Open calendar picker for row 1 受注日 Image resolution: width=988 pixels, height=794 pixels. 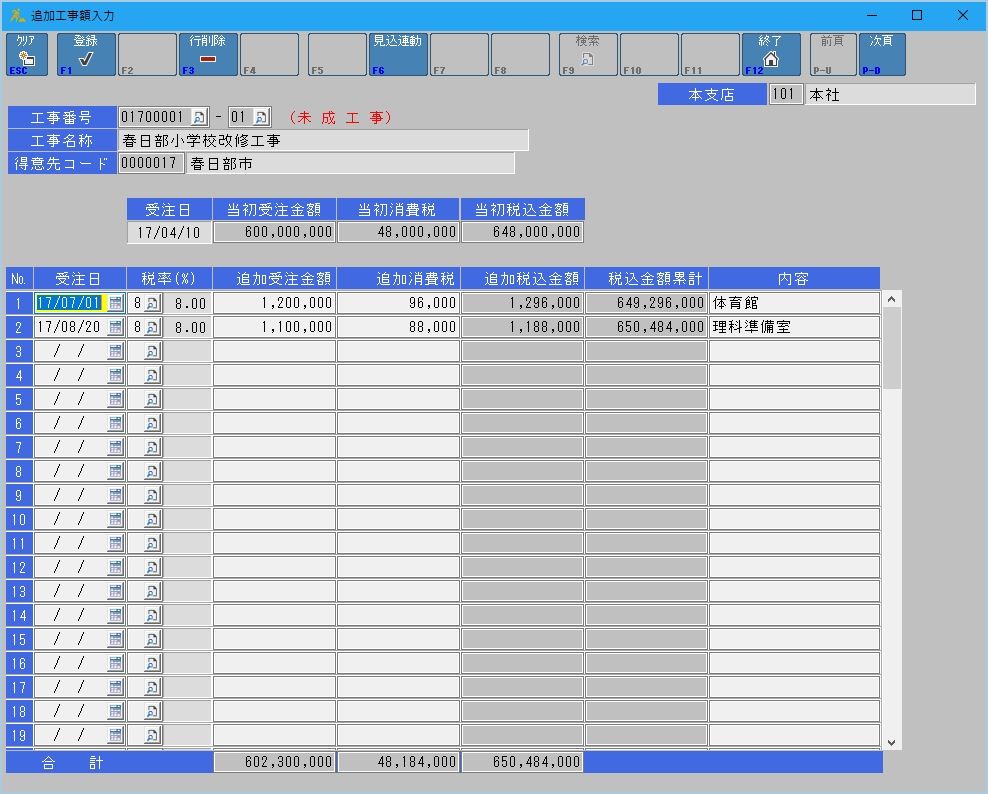pyautogui.click(x=115, y=302)
